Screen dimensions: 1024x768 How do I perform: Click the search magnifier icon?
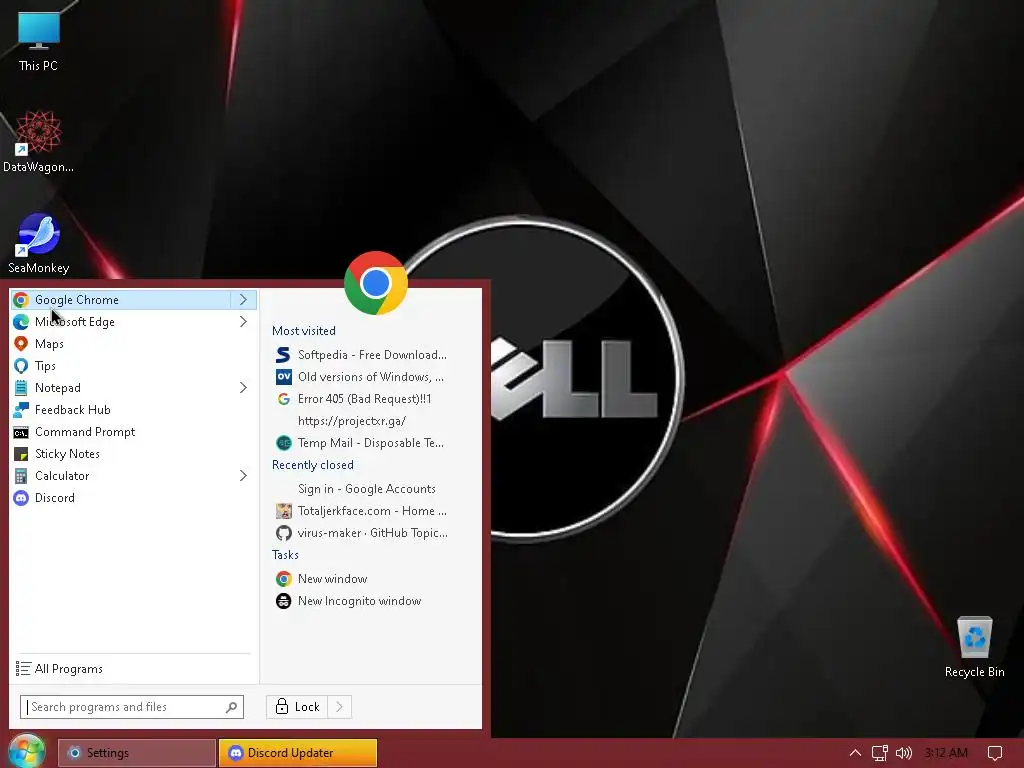tap(231, 707)
